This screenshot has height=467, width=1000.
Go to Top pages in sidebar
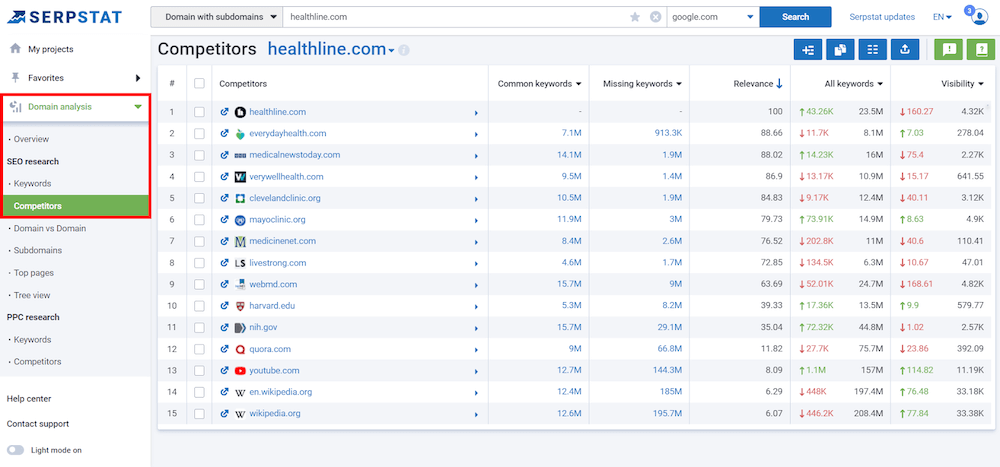click(x=35, y=272)
